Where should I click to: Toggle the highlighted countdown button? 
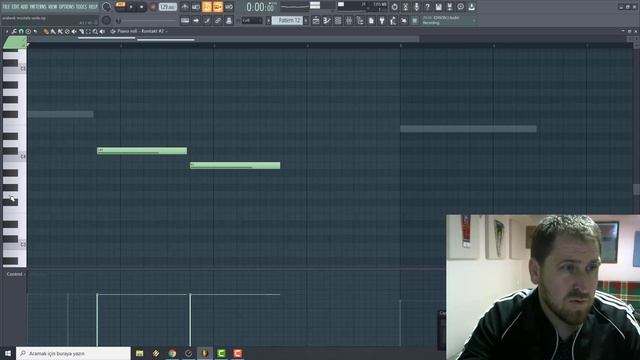pyautogui.click(x=207, y=7)
